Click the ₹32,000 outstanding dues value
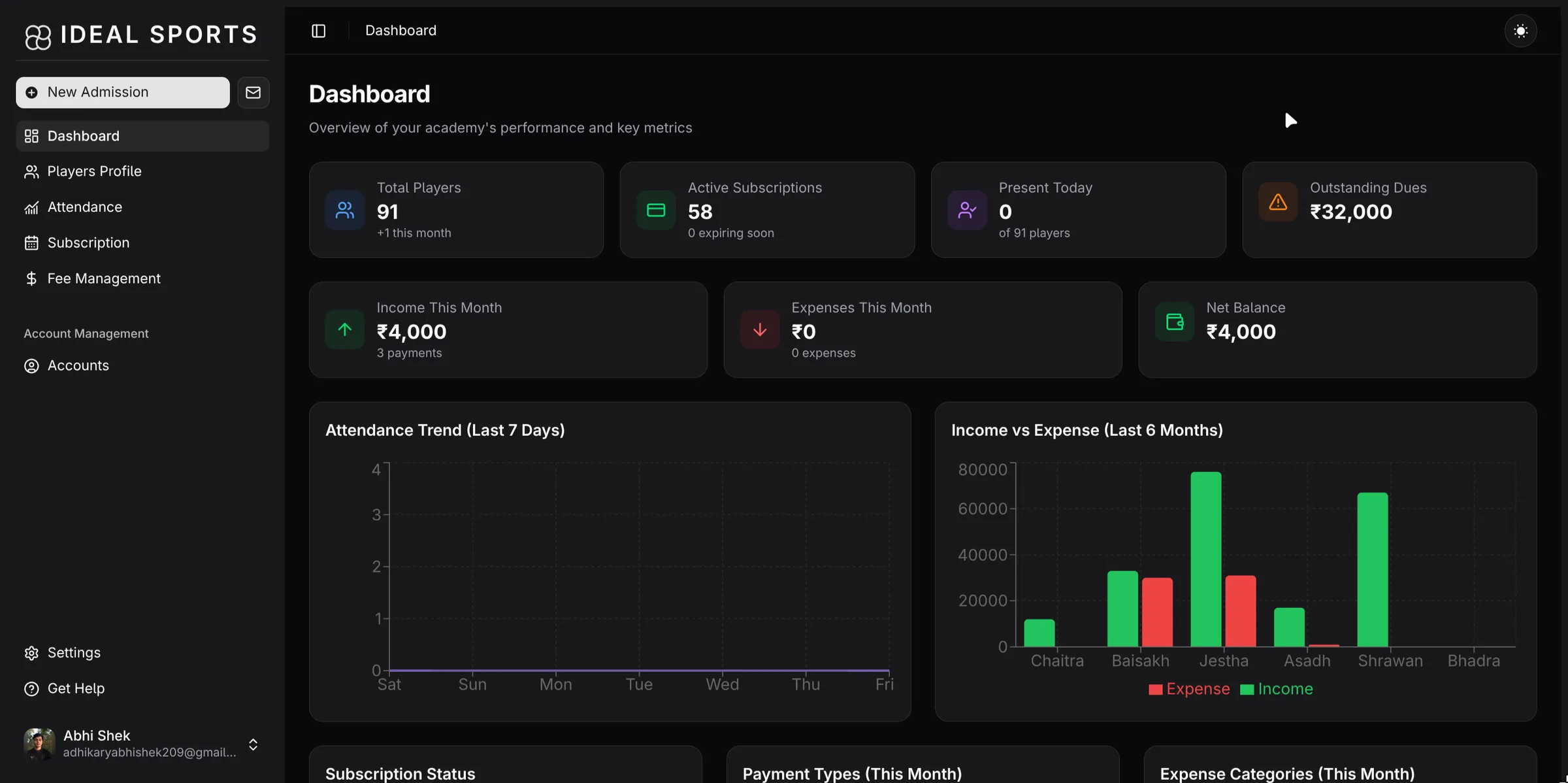 [1351, 212]
